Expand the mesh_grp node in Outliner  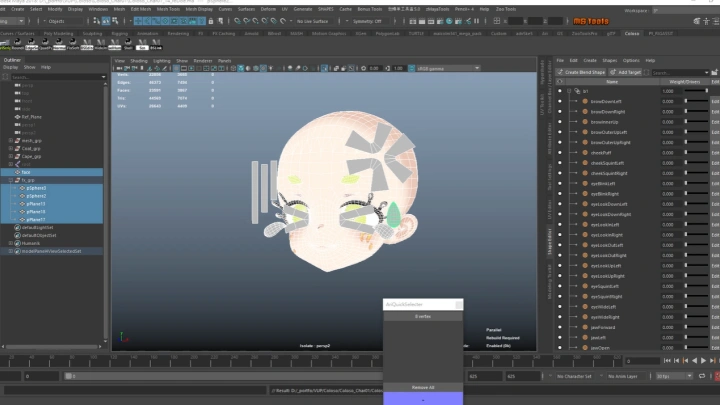point(11,141)
